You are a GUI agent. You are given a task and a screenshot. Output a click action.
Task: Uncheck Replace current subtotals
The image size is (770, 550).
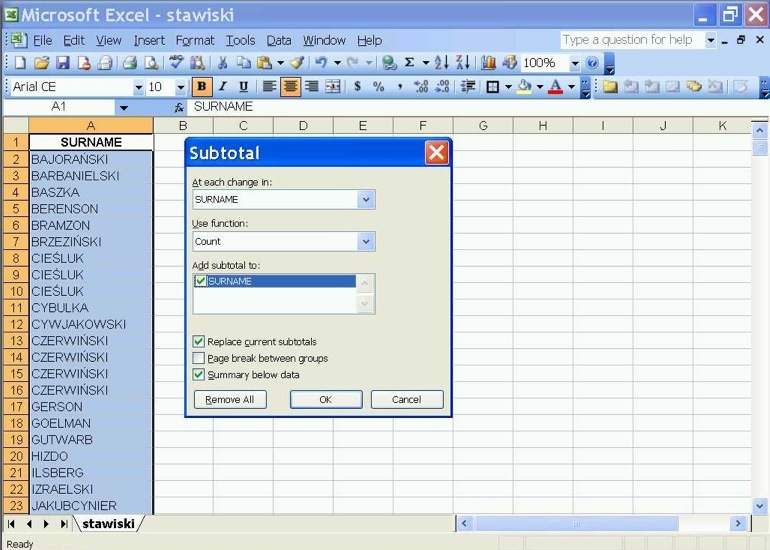198,341
